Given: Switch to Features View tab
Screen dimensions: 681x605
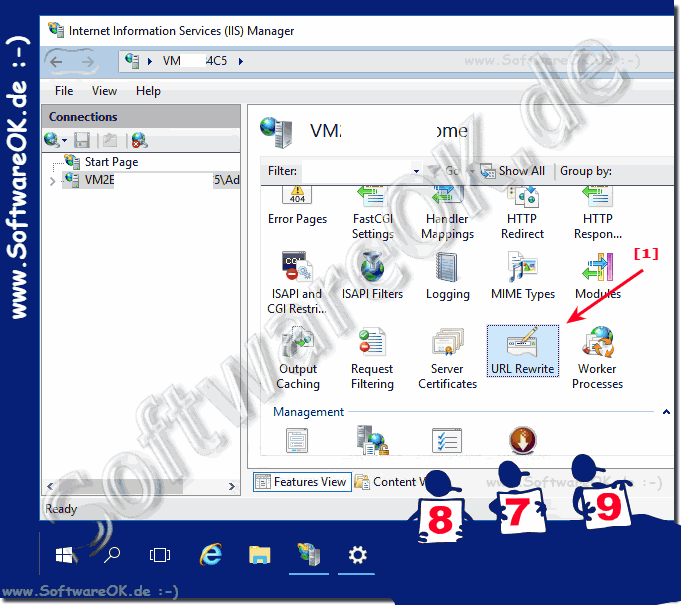Looking at the screenshot, I should (302, 482).
